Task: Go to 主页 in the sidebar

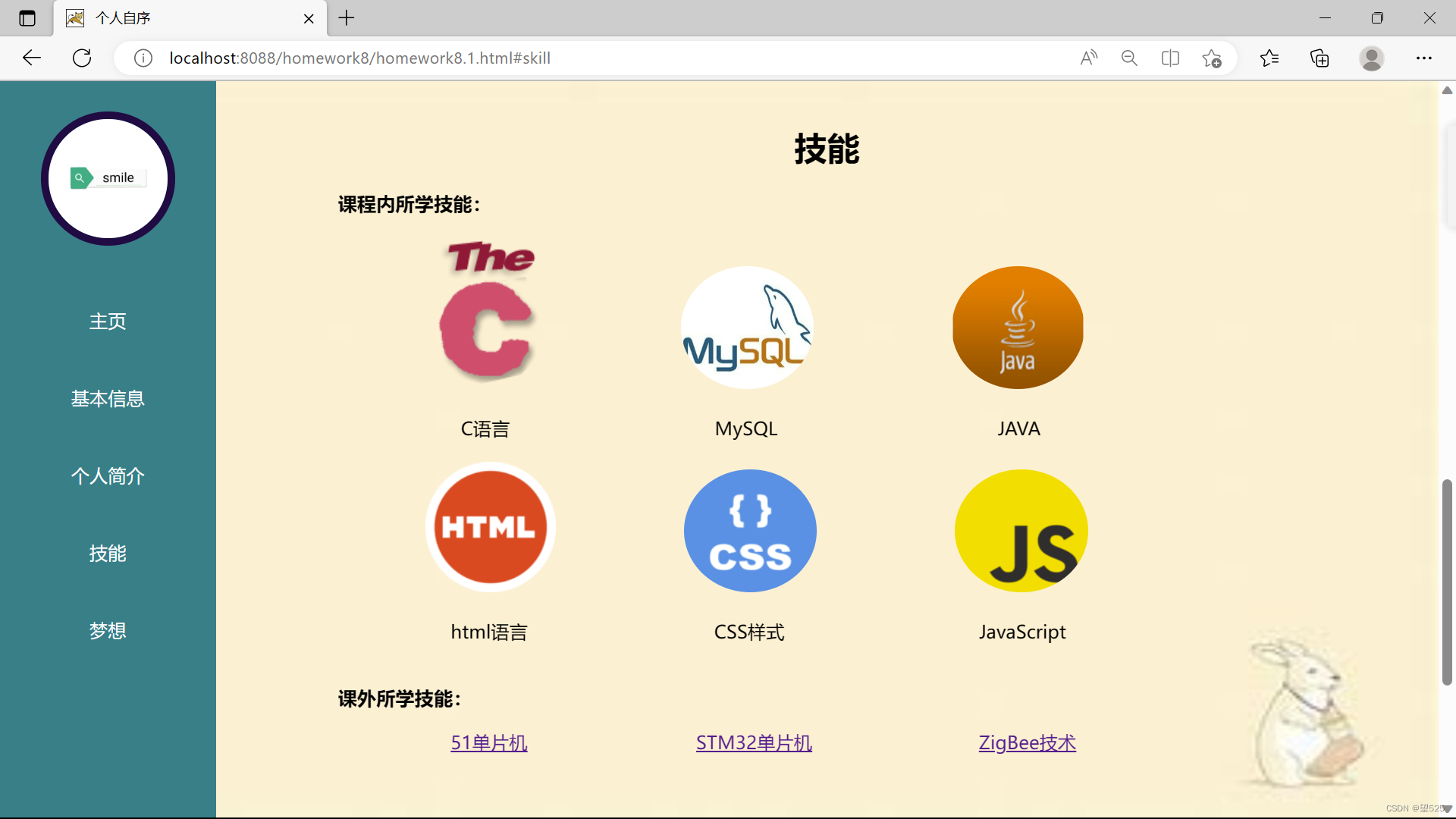Action: [108, 322]
